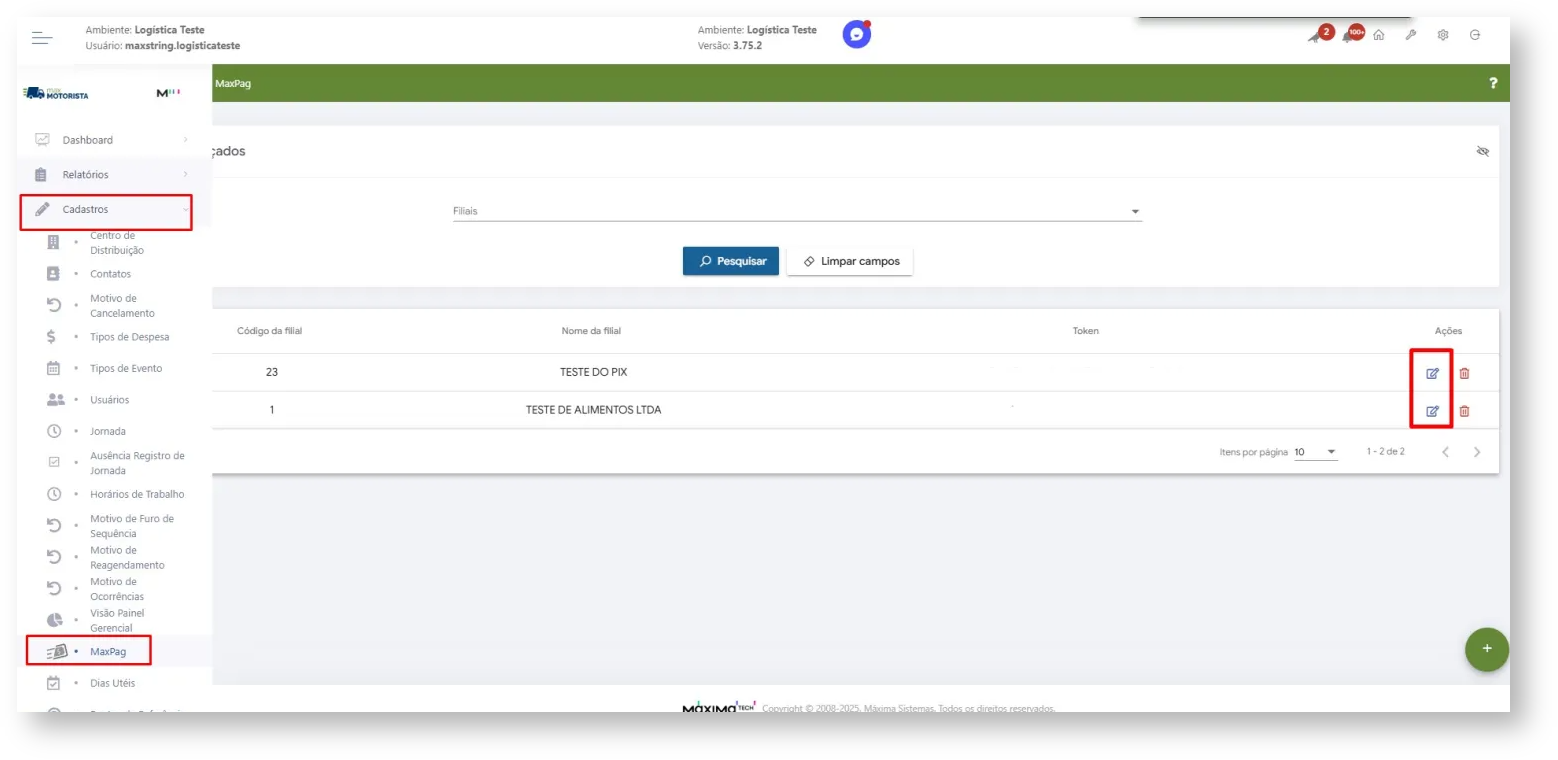Click the Tipos de Despesa dollar icon
The height and width of the screenshot is (760, 1558).
click(x=51, y=337)
